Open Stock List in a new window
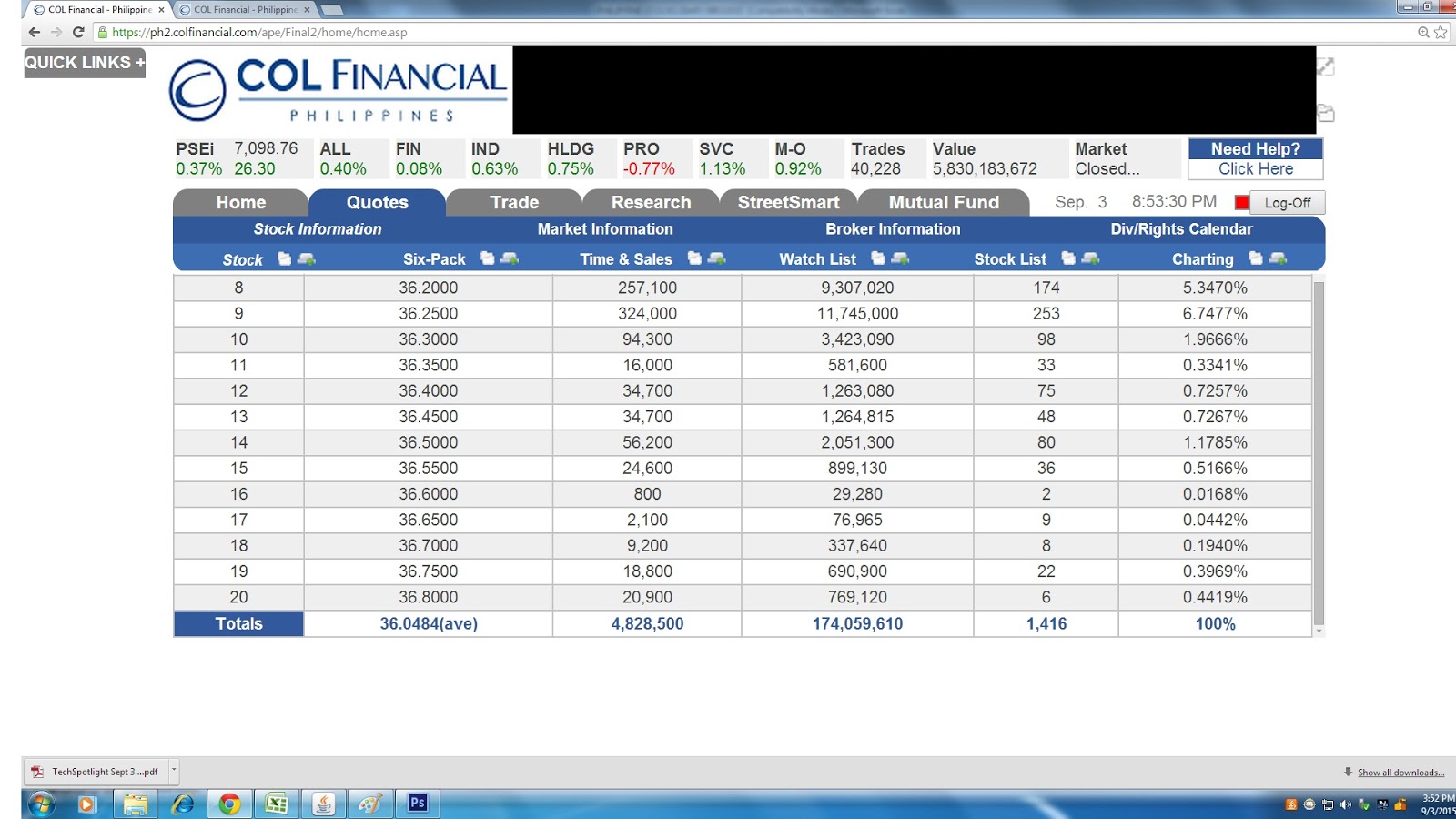Image resolution: width=1456 pixels, height=819 pixels. coord(1068,259)
